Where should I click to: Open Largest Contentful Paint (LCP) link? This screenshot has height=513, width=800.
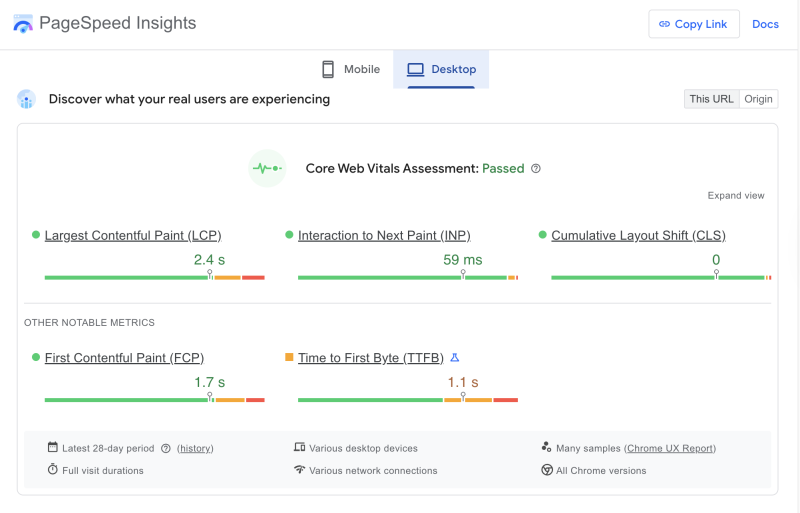(x=133, y=236)
